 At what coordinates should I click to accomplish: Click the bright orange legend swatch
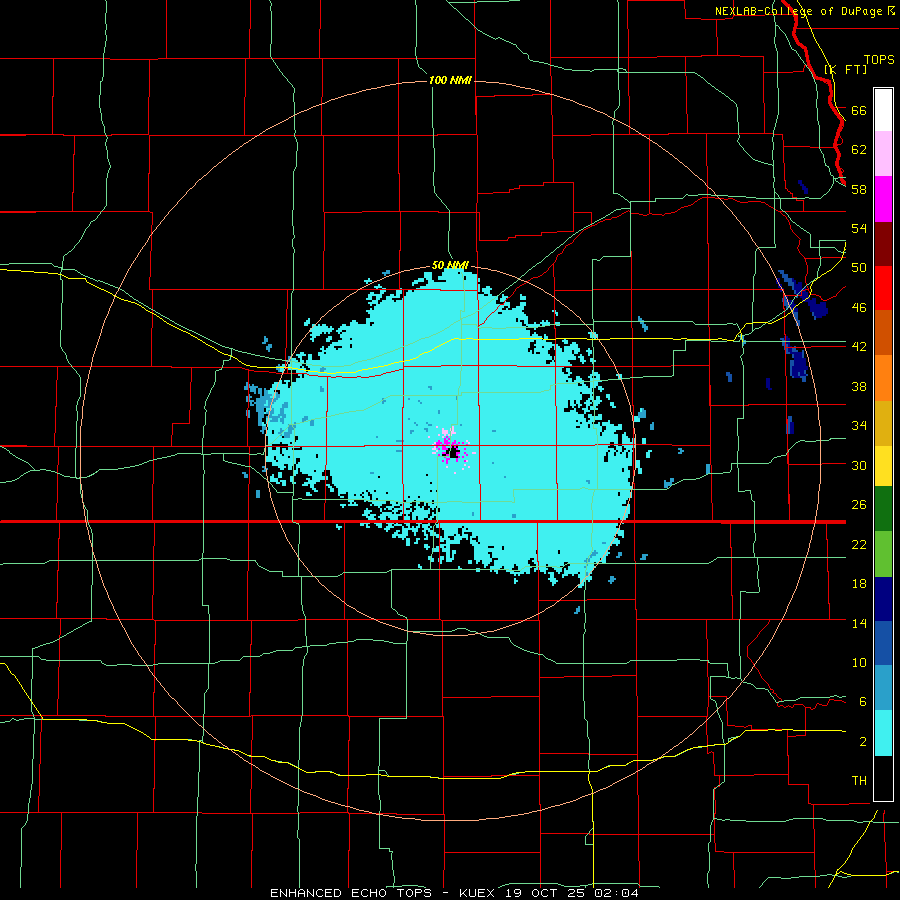click(x=883, y=377)
